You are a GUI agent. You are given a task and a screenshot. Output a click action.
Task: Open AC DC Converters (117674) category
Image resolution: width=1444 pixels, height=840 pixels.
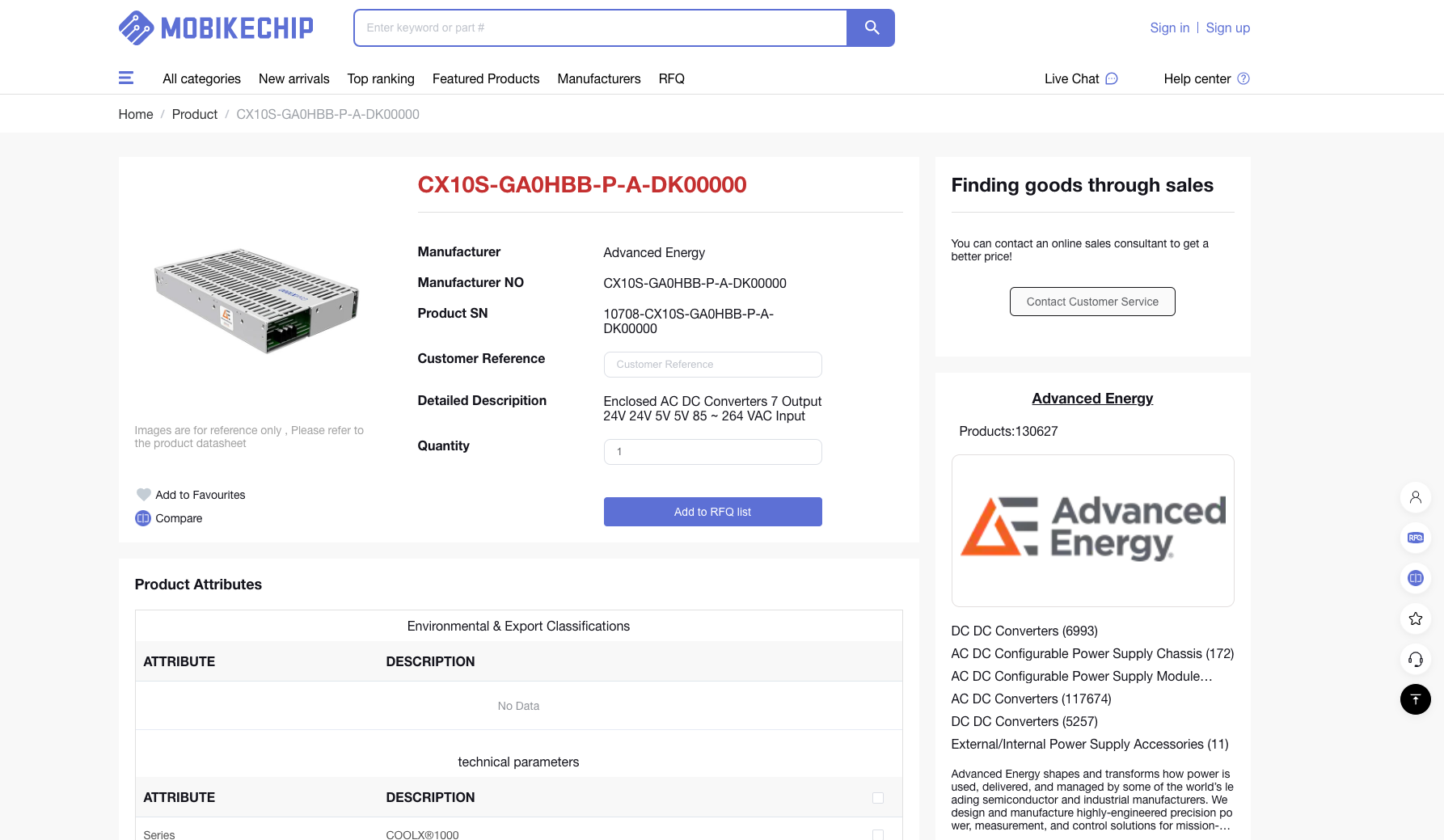coord(1032,699)
